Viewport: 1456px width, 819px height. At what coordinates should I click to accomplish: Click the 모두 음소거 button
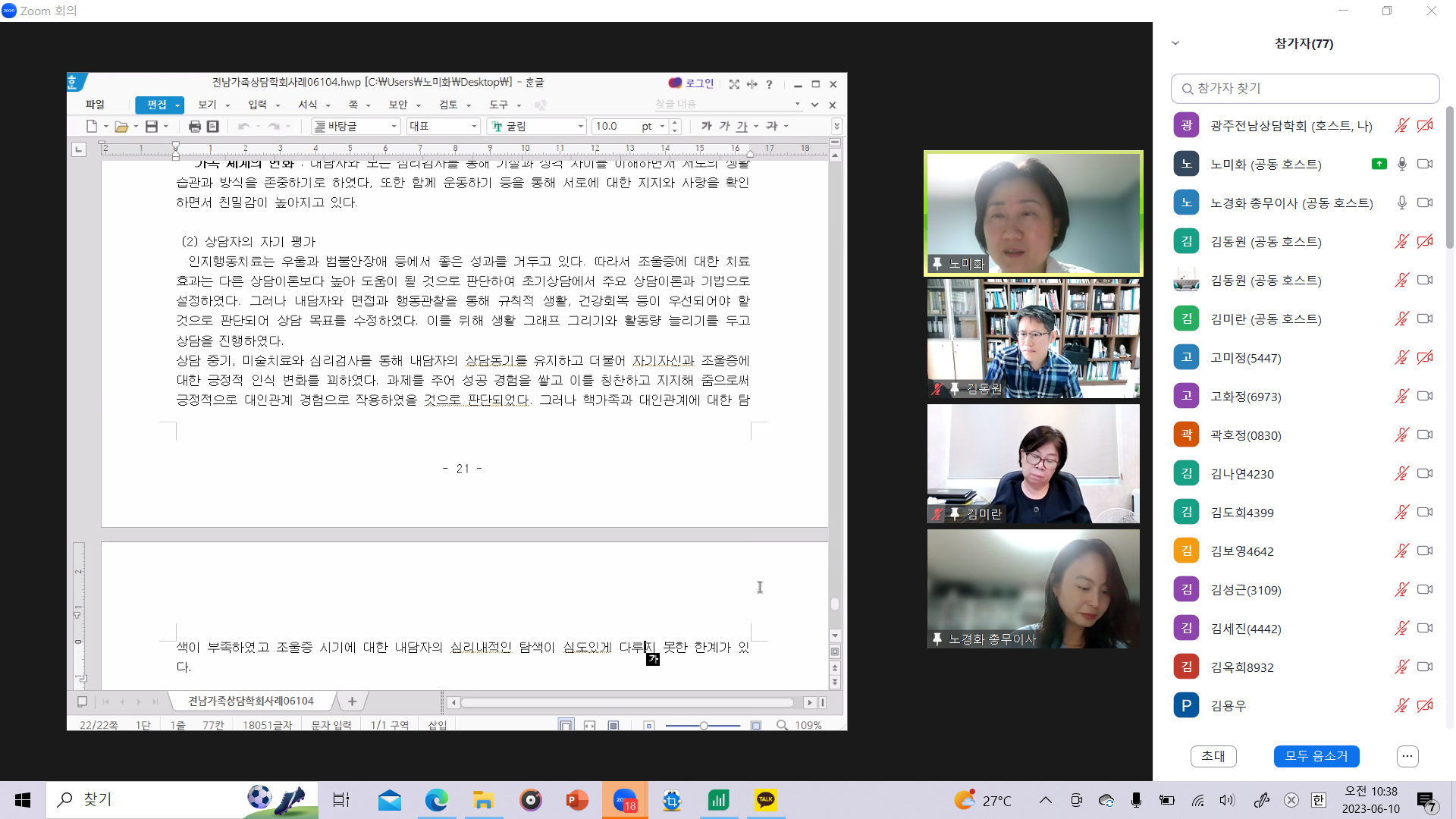[x=1316, y=756]
